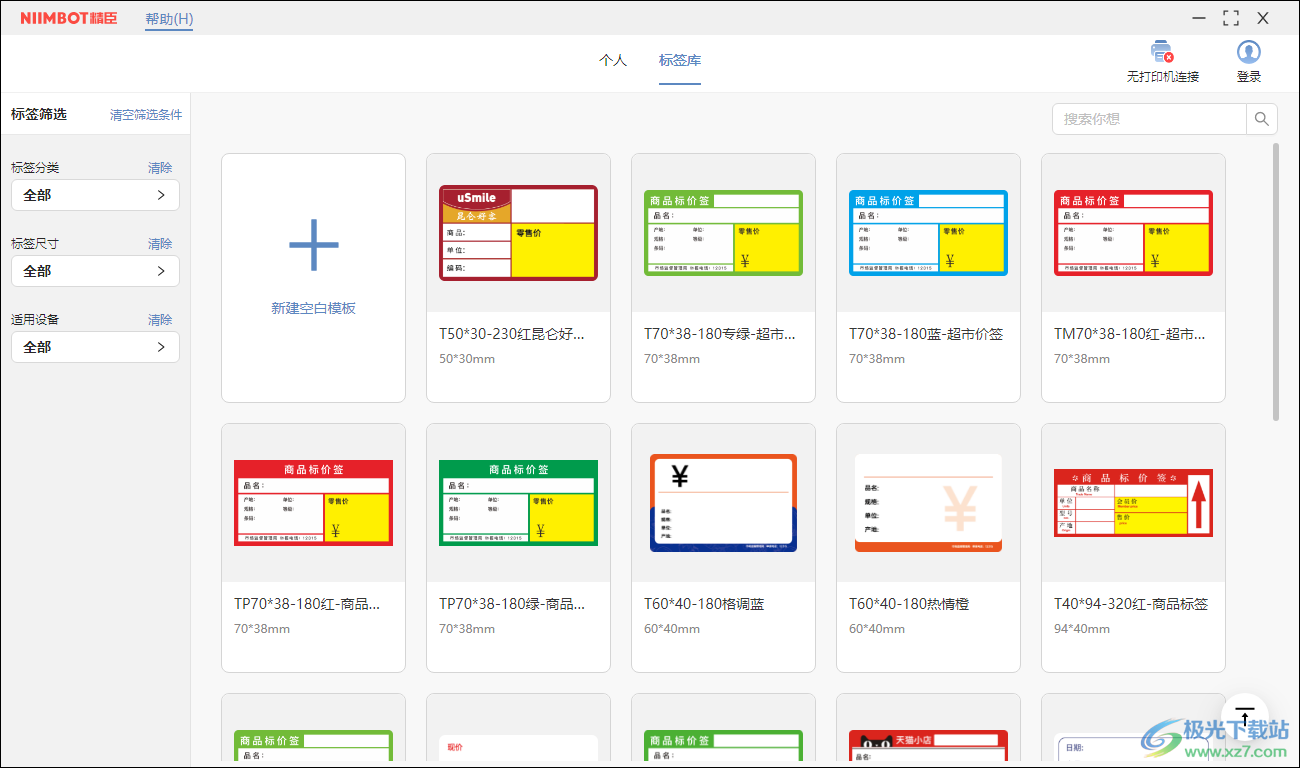This screenshot has height=768, width=1300.
Task: Switch to the 个人 tab
Action: tap(613, 60)
